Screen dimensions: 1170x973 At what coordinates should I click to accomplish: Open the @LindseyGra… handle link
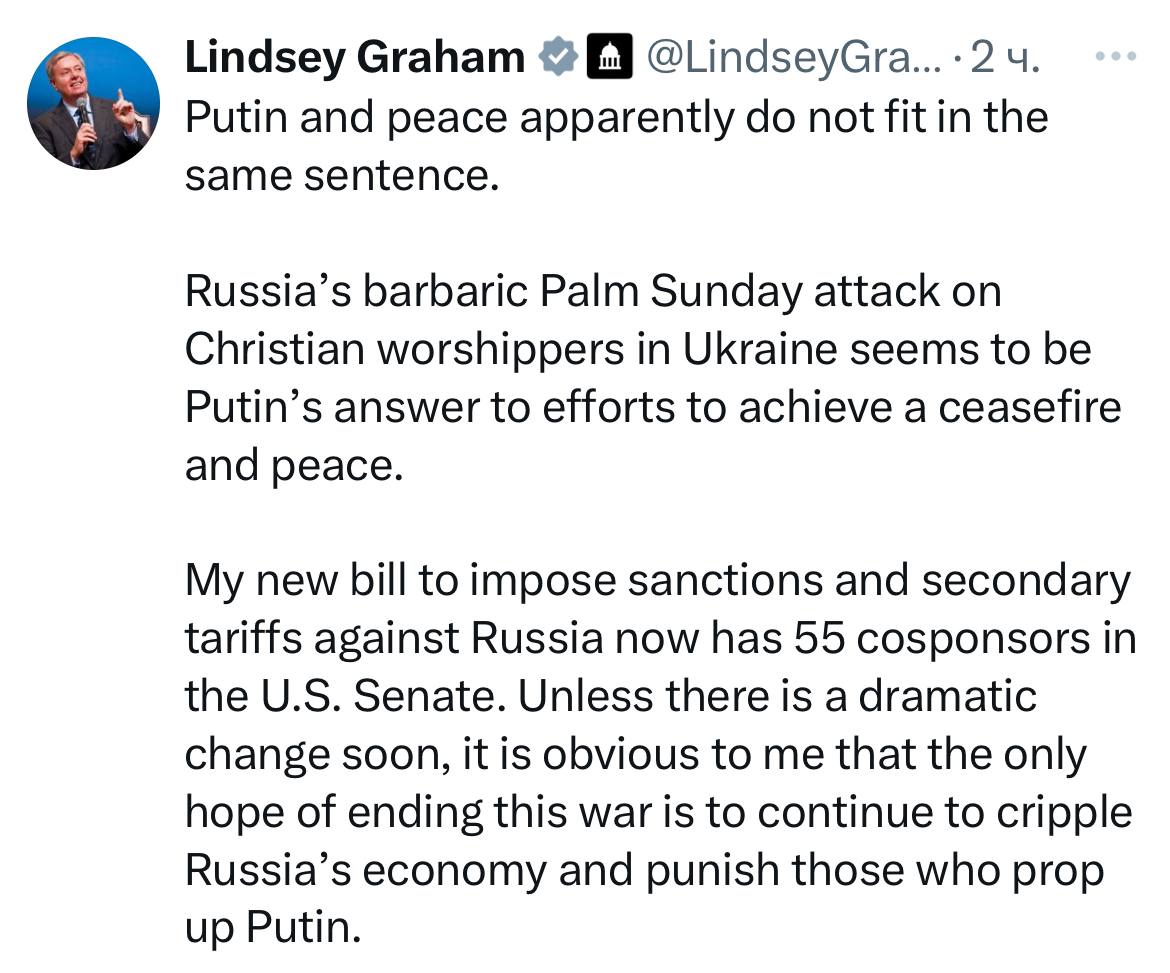(x=793, y=59)
